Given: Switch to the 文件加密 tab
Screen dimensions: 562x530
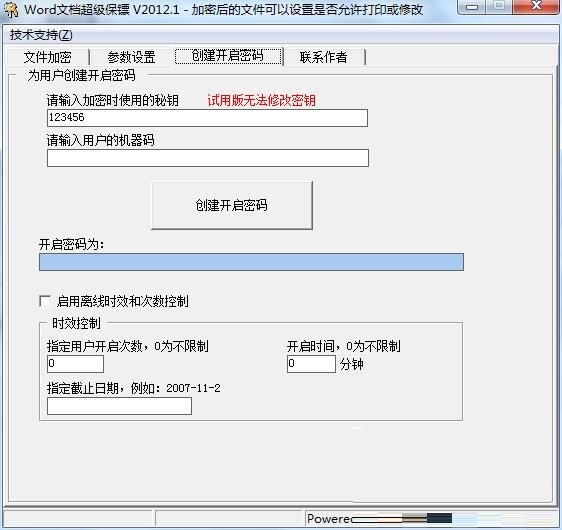Looking at the screenshot, I should click(48, 57).
